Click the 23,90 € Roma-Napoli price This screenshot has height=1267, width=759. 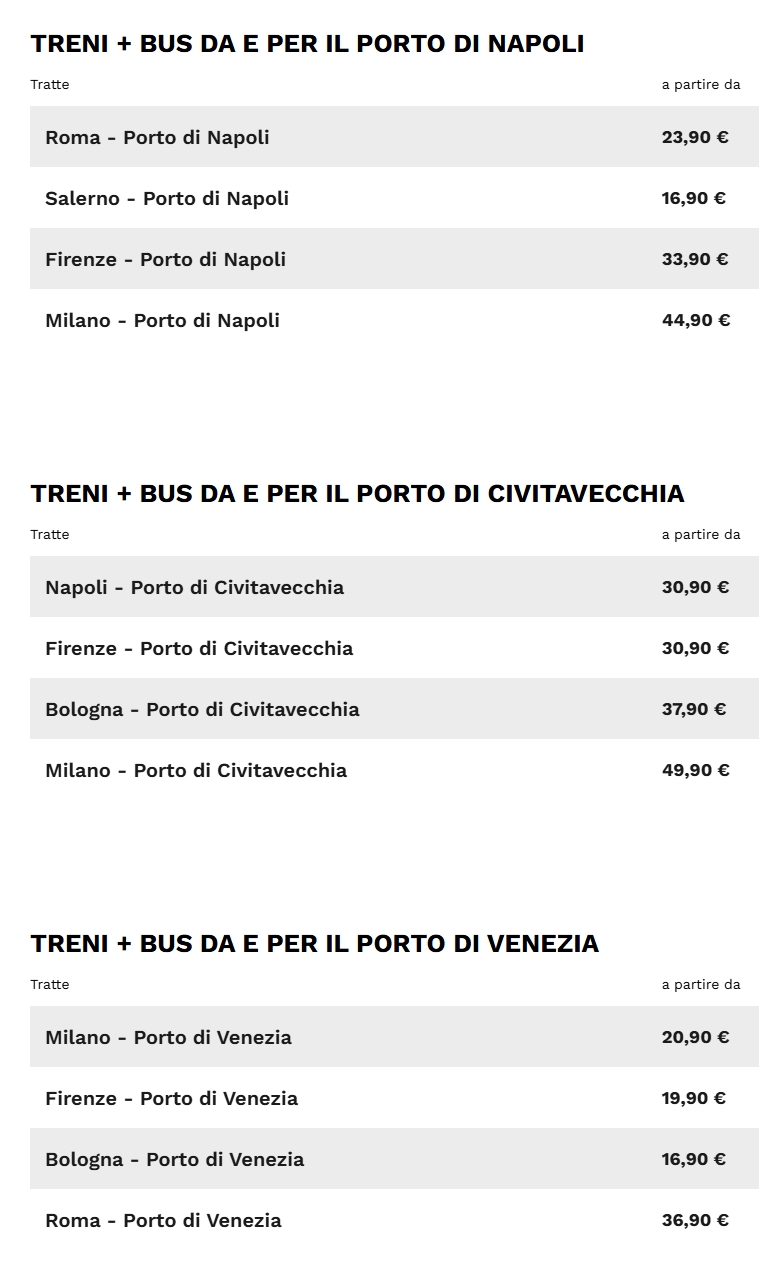[x=695, y=137]
